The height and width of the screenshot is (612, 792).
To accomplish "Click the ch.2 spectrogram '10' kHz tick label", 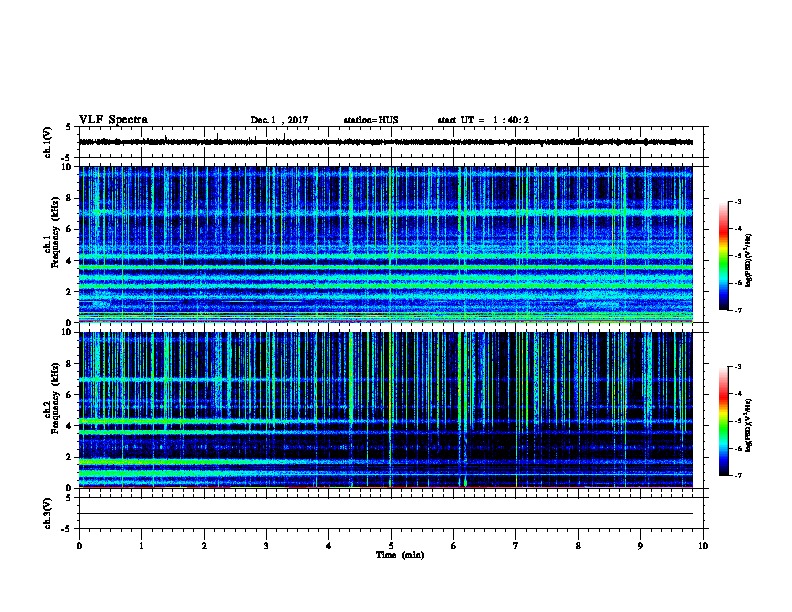I will [x=68, y=332].
